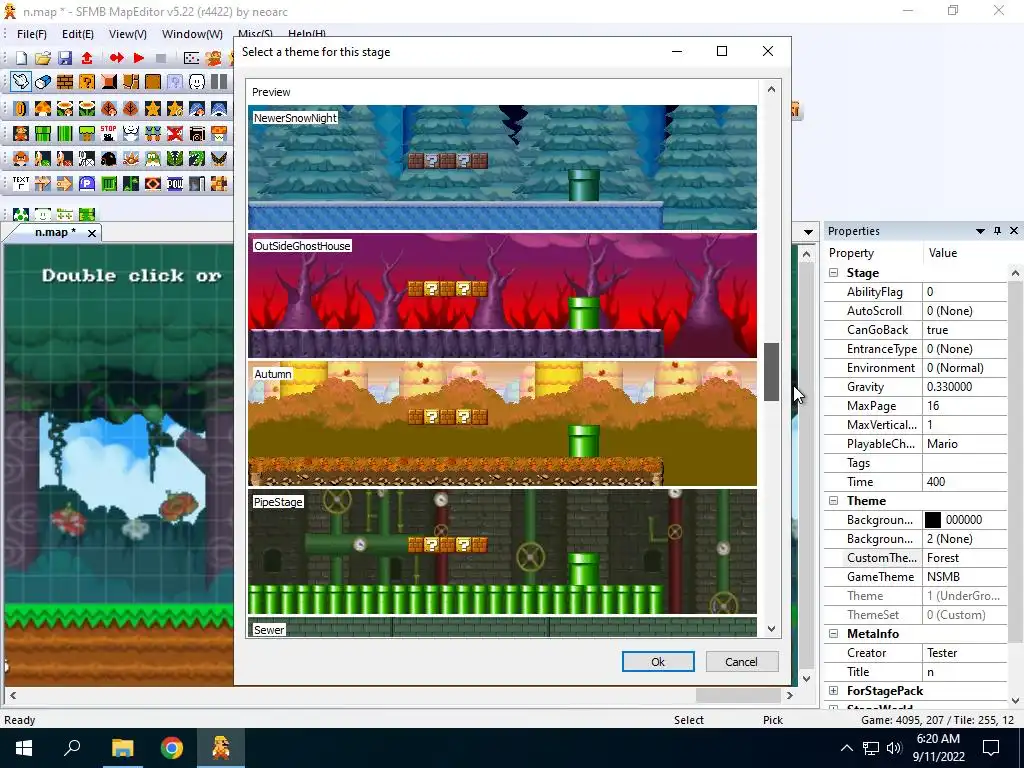
Task: Select the super mushroom item icon
Action: click(x=42, y=108)
